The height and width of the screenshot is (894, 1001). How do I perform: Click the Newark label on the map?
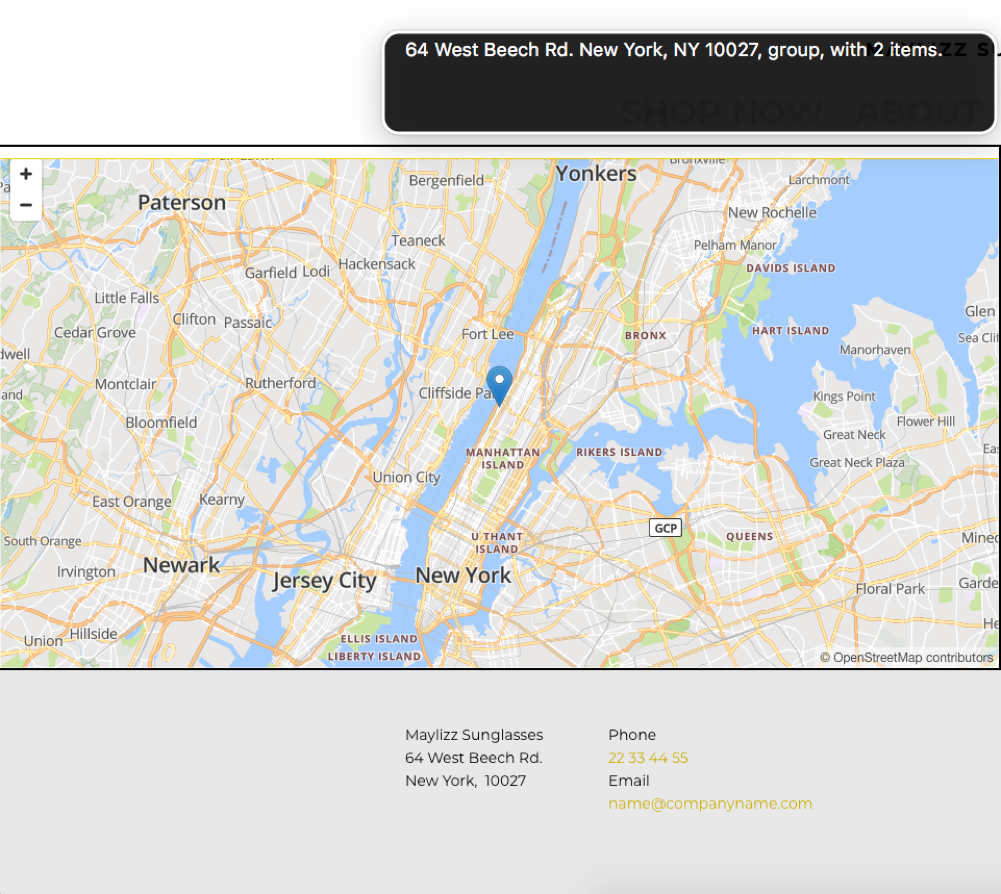[x=181, y=565]
